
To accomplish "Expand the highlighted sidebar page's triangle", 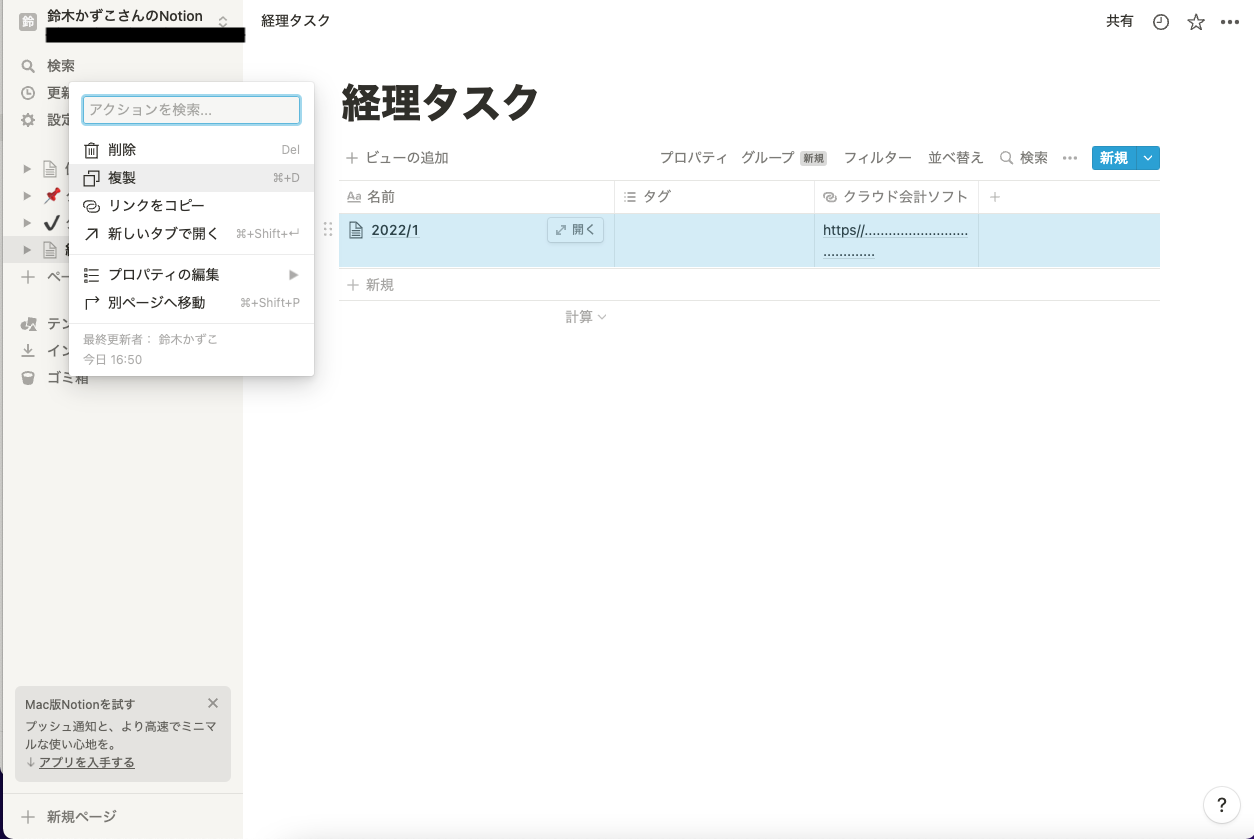I will (x=28, y=249).
